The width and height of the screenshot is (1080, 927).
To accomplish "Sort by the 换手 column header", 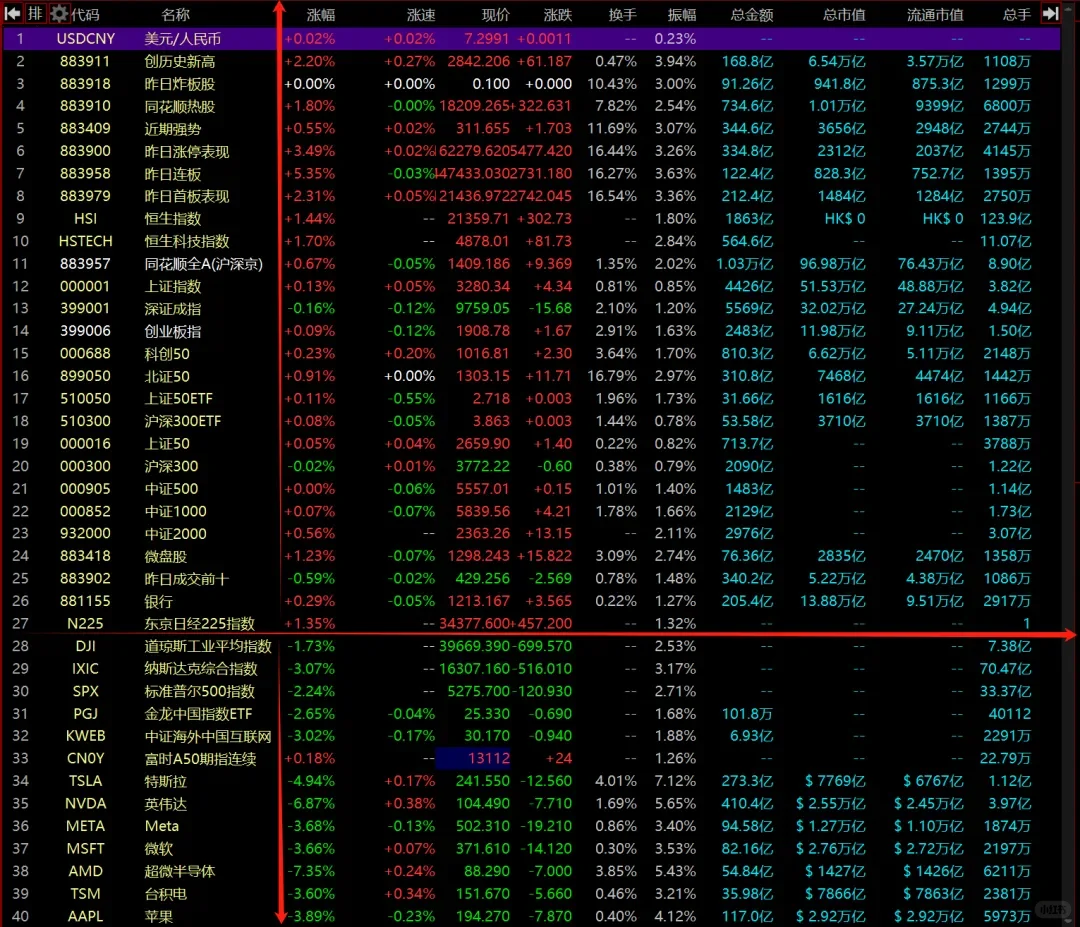I will tap(623, 14).
